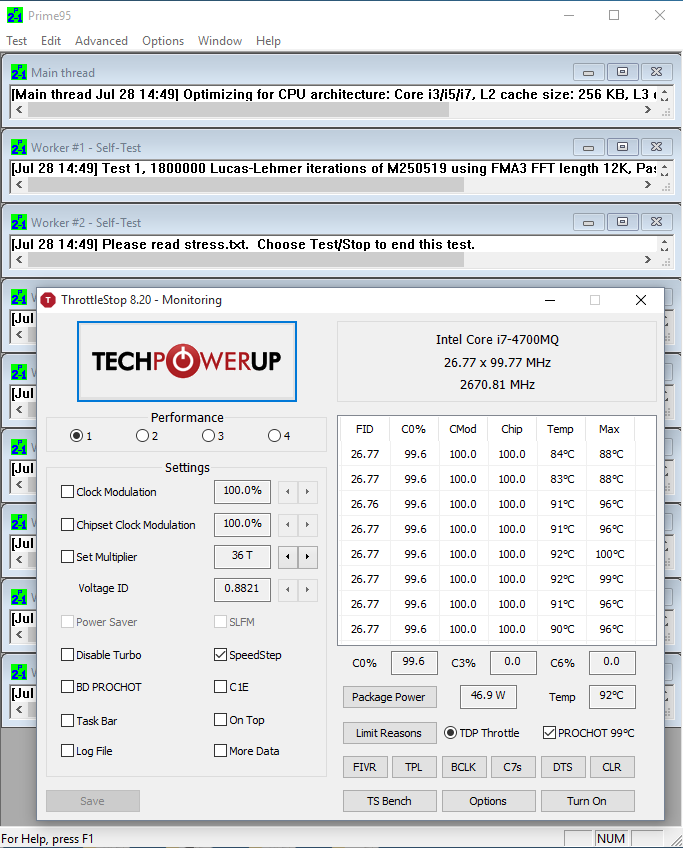Close the Worker #2 child window
Image resolution: width=683 pixels, height=848 pixels.
point(657,222)
